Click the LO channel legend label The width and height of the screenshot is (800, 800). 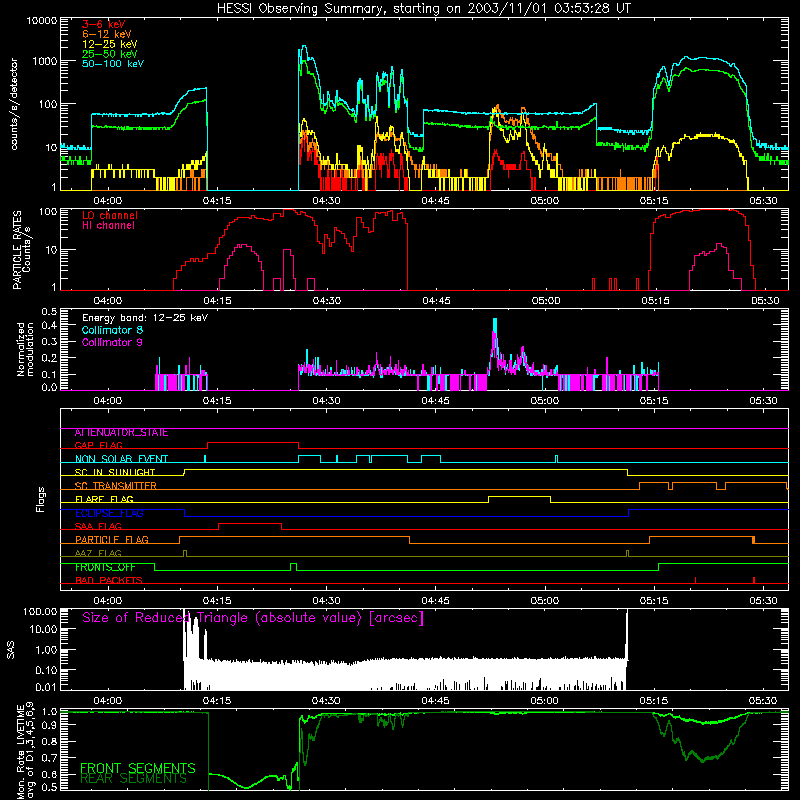(x=110, y=215)
